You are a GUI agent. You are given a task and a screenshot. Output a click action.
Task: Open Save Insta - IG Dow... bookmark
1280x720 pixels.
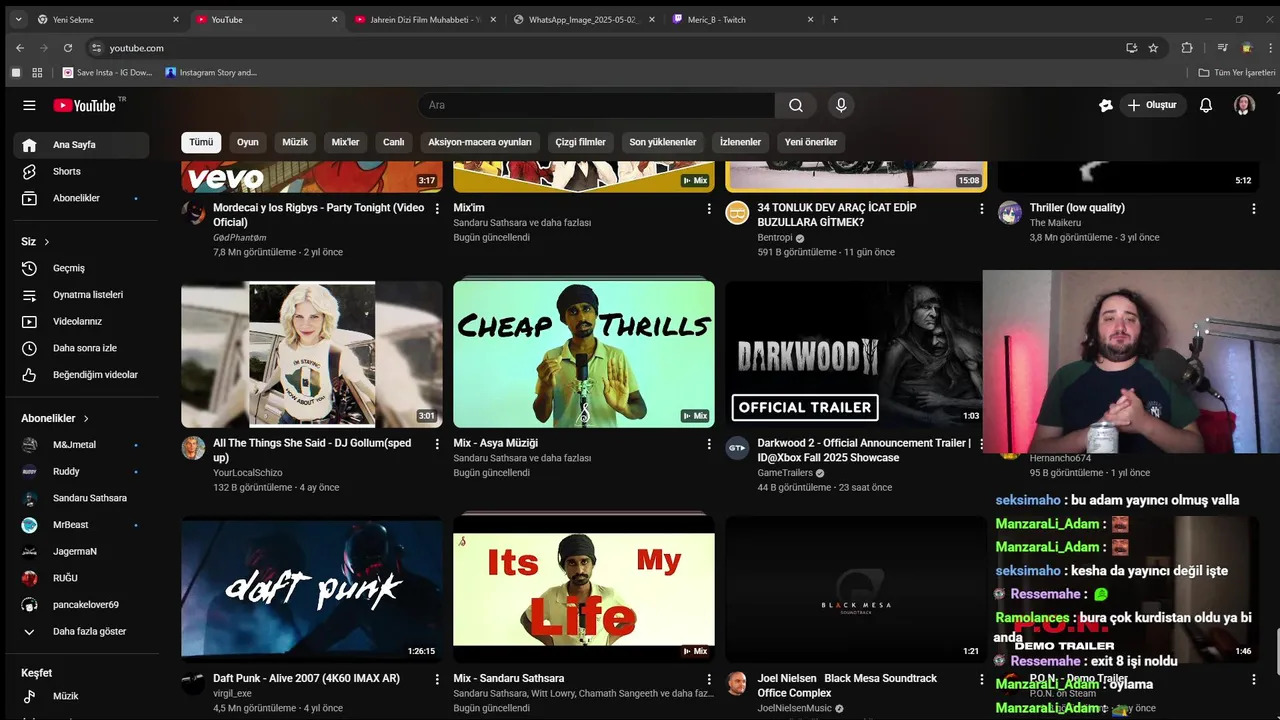click(108, 72)
